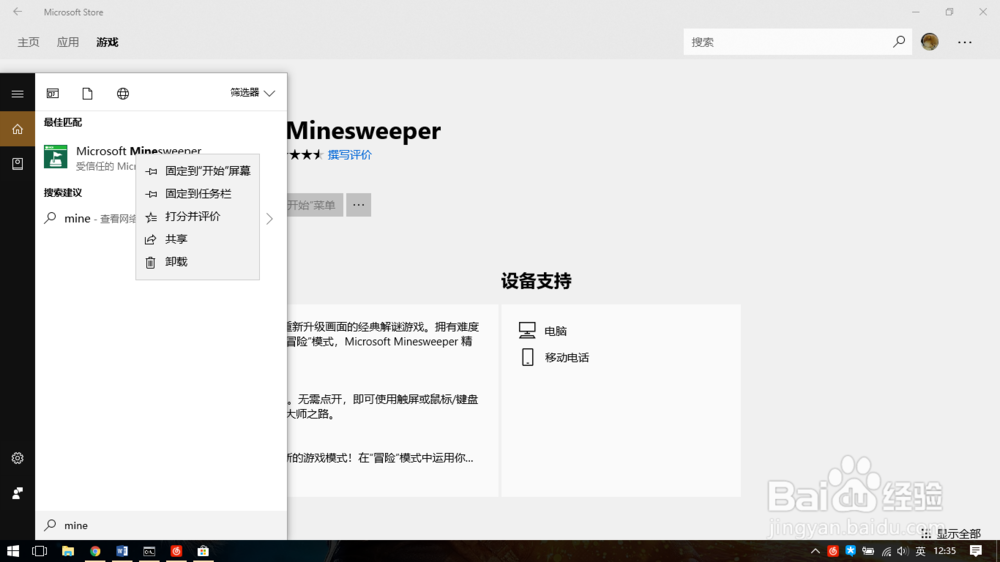The width and height of the screenshot is (1000, 562).
Task: Open the ellipsis button beside pin button
Action: [x=358, y=205]
